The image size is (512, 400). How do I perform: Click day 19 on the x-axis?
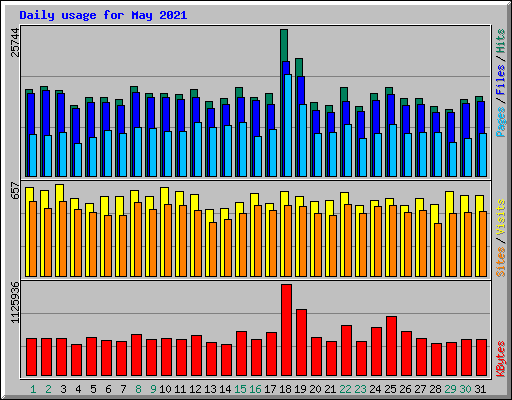[300, 389]
